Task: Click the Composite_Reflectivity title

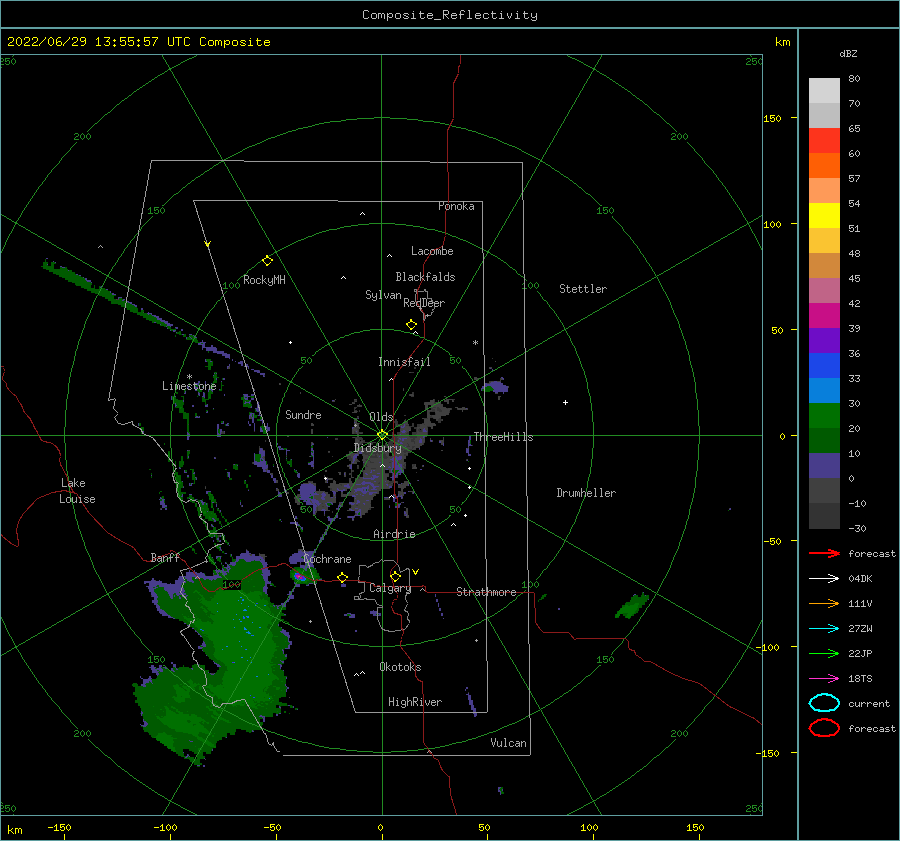Action: pos(449,15)
